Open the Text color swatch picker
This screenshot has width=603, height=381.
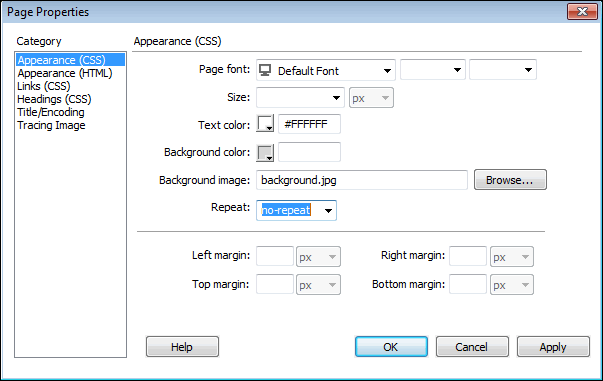[x=265, y=124]
